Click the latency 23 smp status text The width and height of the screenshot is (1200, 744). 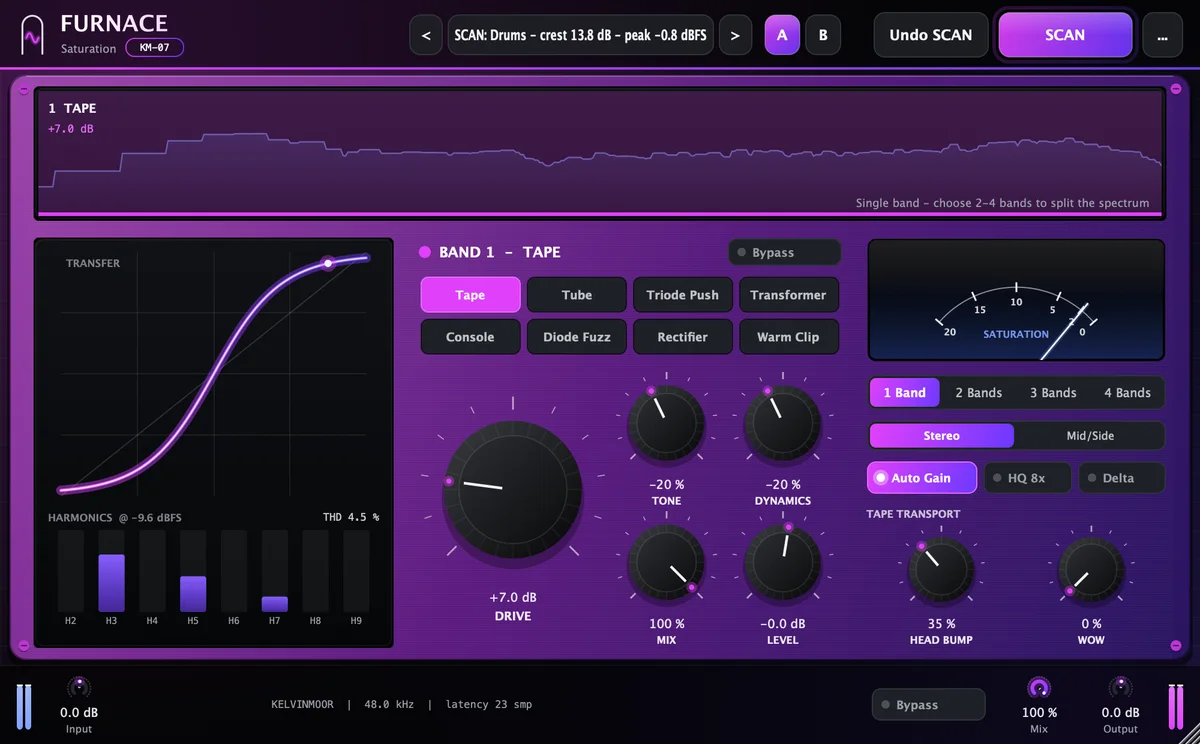pyautogui.click(x=489, y=705)
